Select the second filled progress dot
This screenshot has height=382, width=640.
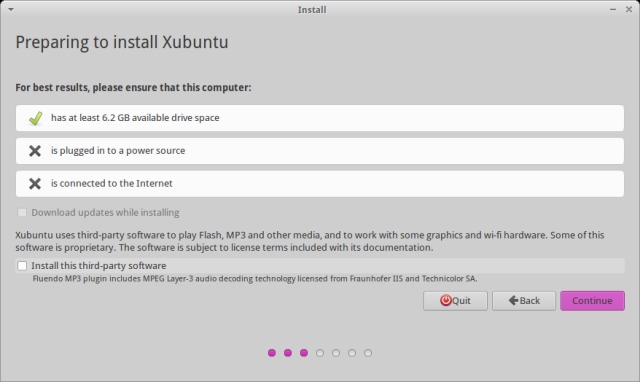click(x=288, y=353)
